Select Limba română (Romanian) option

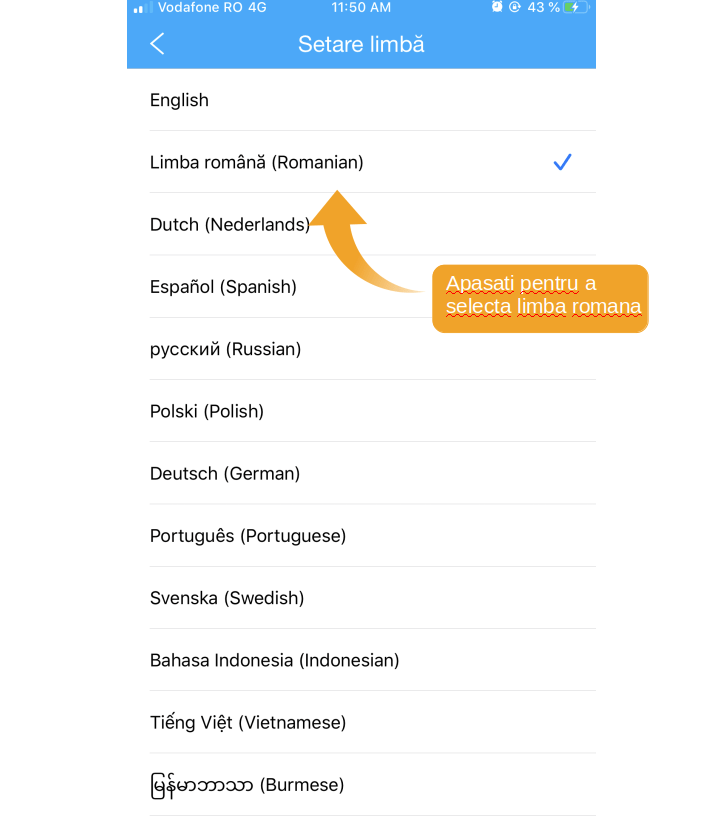[361, 162]
